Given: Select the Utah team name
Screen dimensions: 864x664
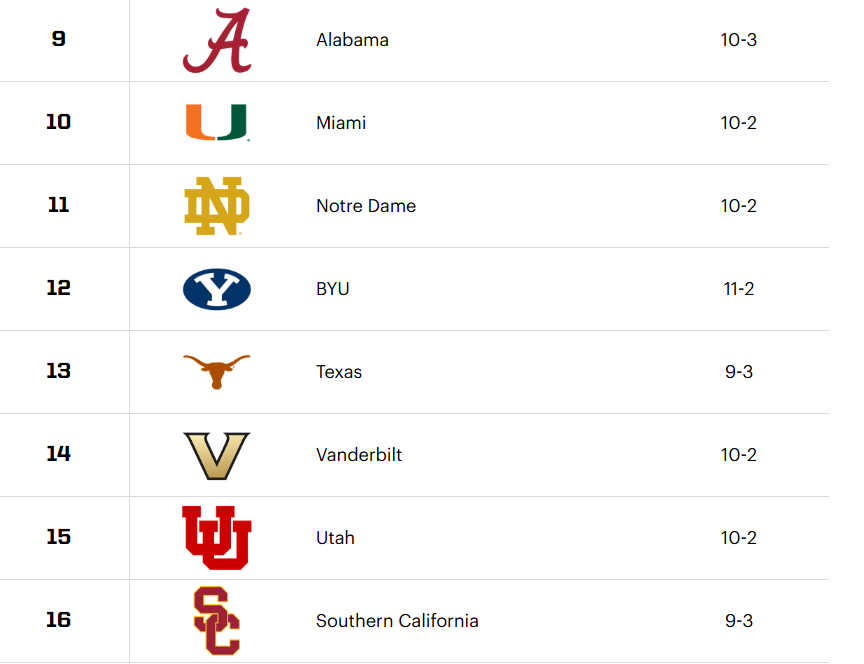Looking at the screenshot, I should [x=335, y=538].
